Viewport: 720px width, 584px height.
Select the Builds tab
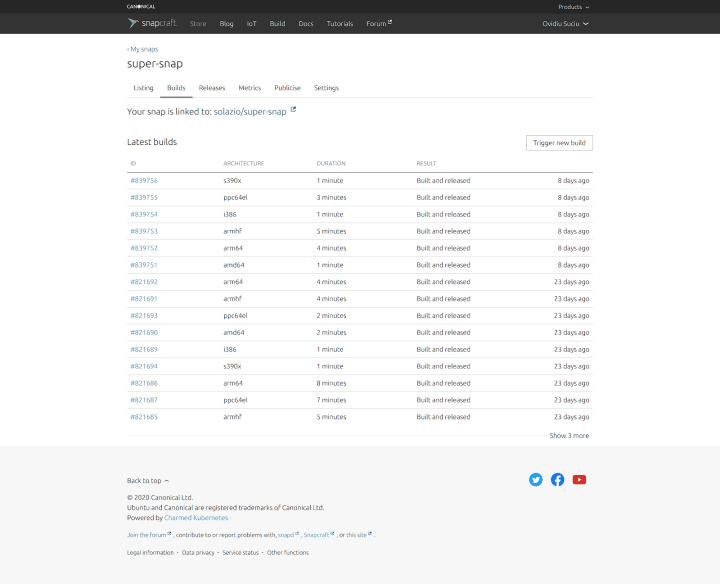pos(176,88)
